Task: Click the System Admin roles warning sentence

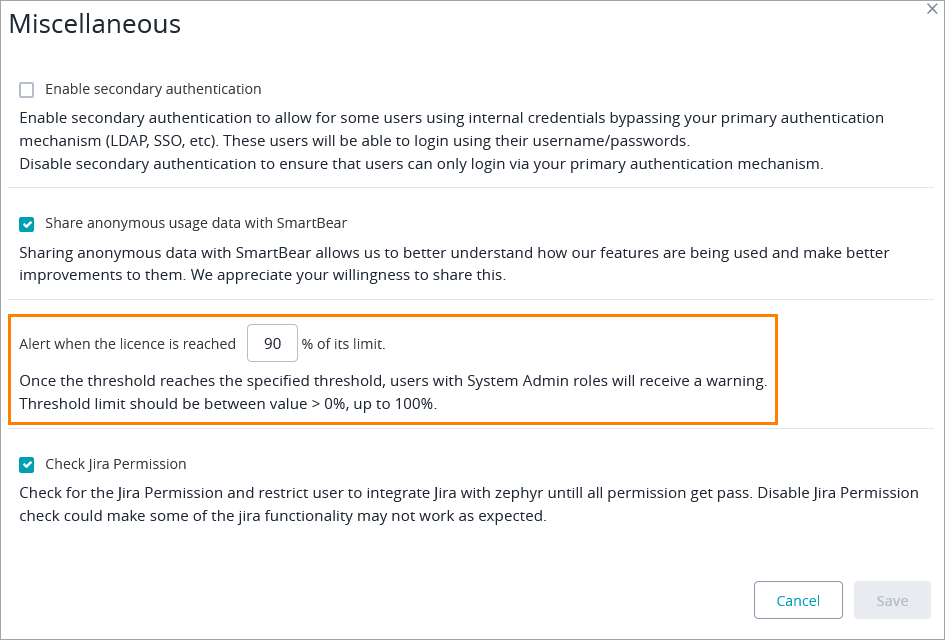Action: click(x=392, y=381)
